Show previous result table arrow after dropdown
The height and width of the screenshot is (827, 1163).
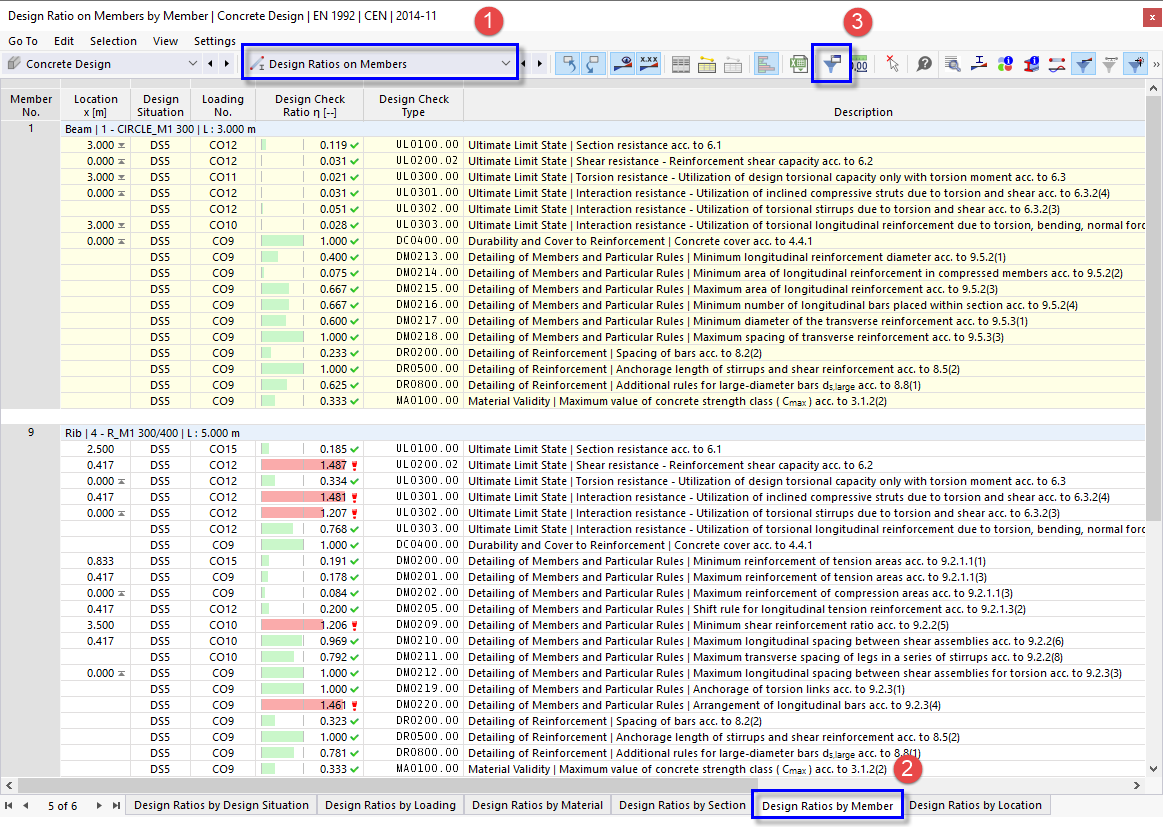524,64
